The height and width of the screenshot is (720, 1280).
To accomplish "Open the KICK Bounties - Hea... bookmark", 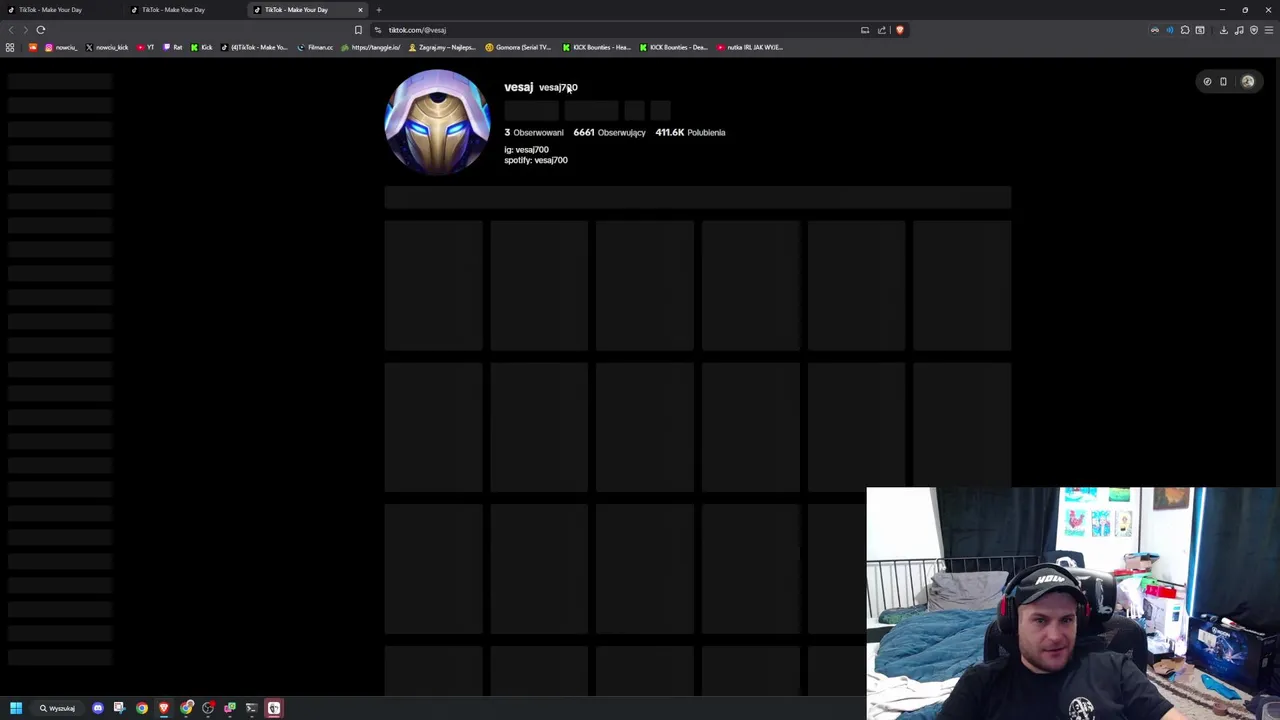I will pyautogui.click(x=596, y=47).
